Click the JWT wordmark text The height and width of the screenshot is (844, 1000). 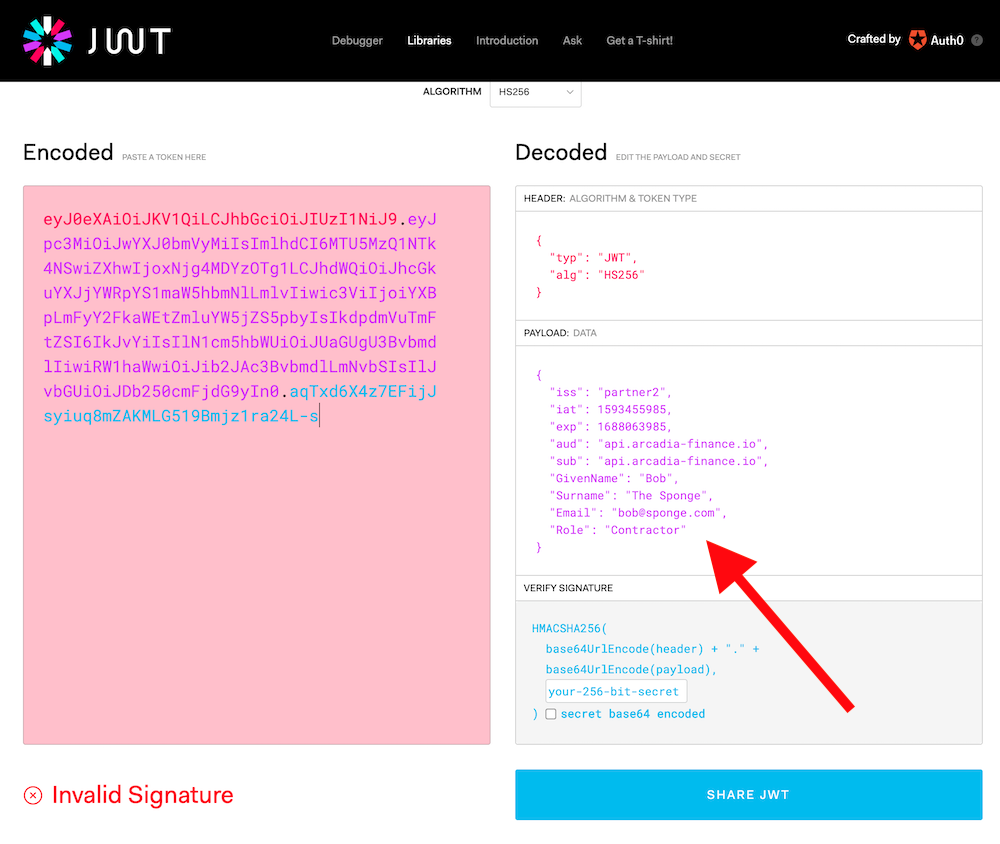click(x=129, y=41)
